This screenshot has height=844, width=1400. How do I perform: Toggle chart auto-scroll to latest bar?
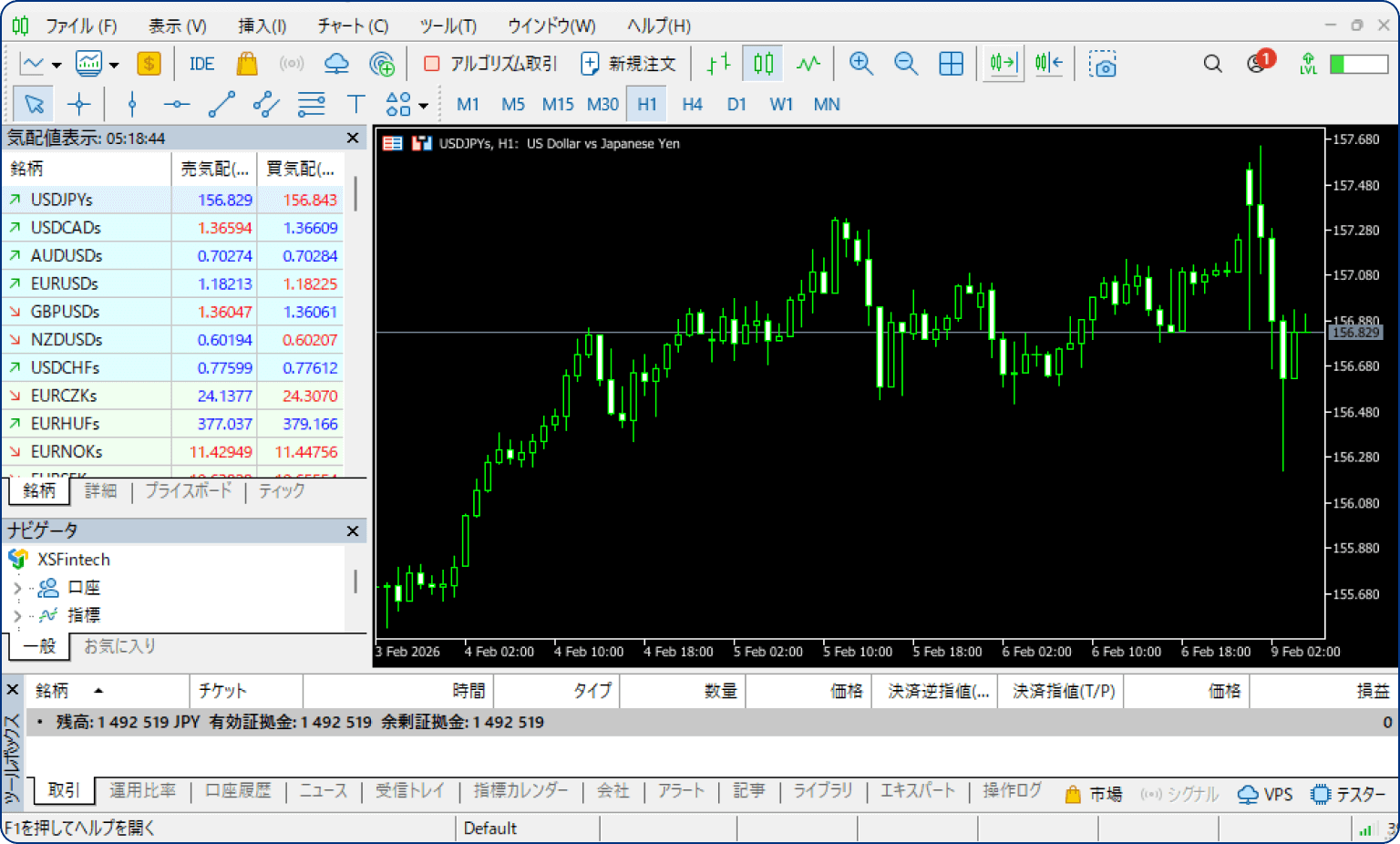click(x=1003, y=63)
